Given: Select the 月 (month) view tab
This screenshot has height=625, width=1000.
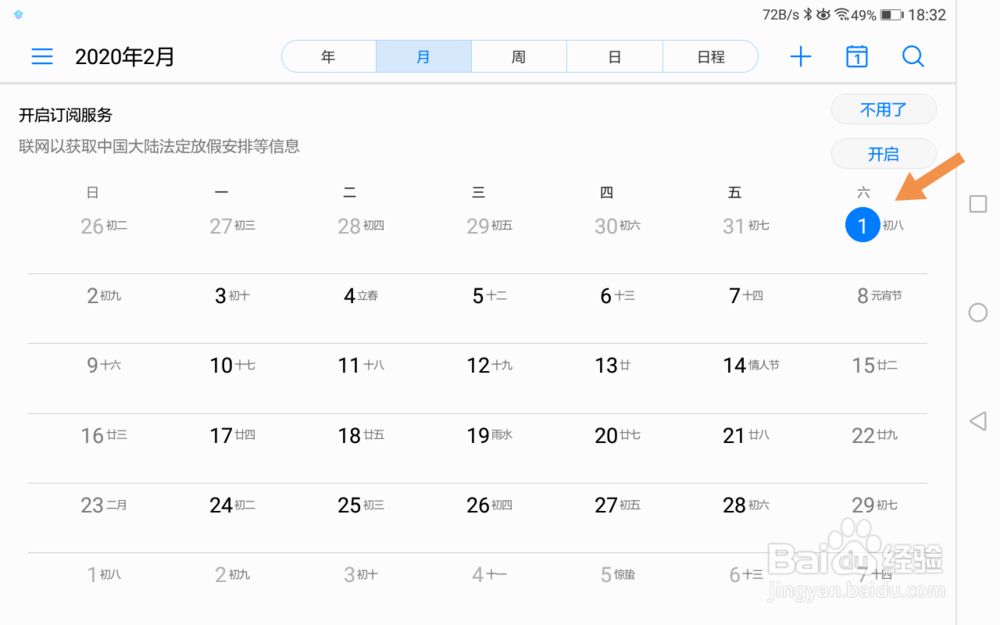Looking at the screenshot, I should click(x=423, y=57).
